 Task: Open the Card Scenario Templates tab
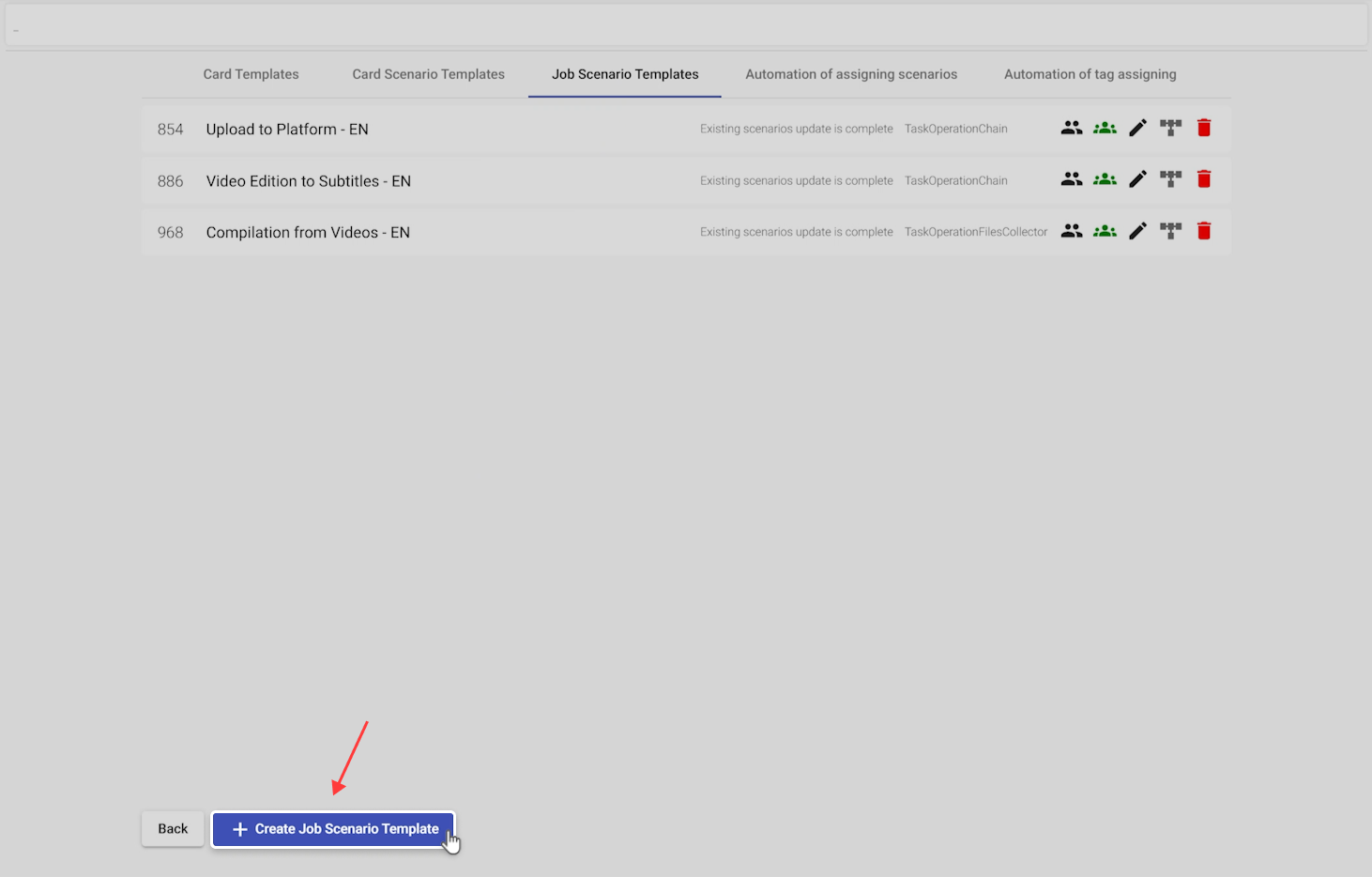(428, 74)
